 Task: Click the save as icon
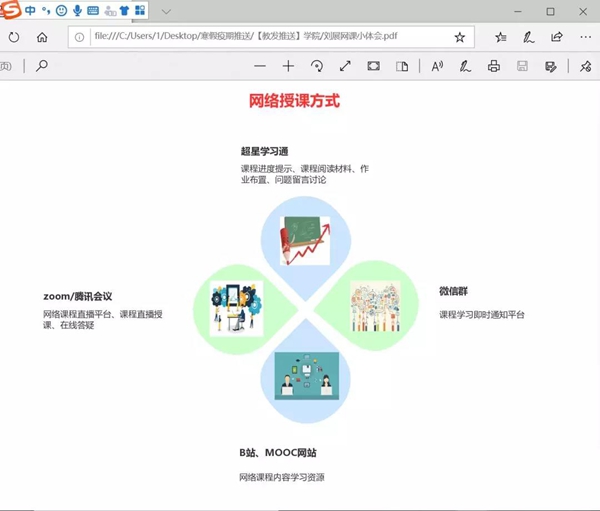pos(550,67)
